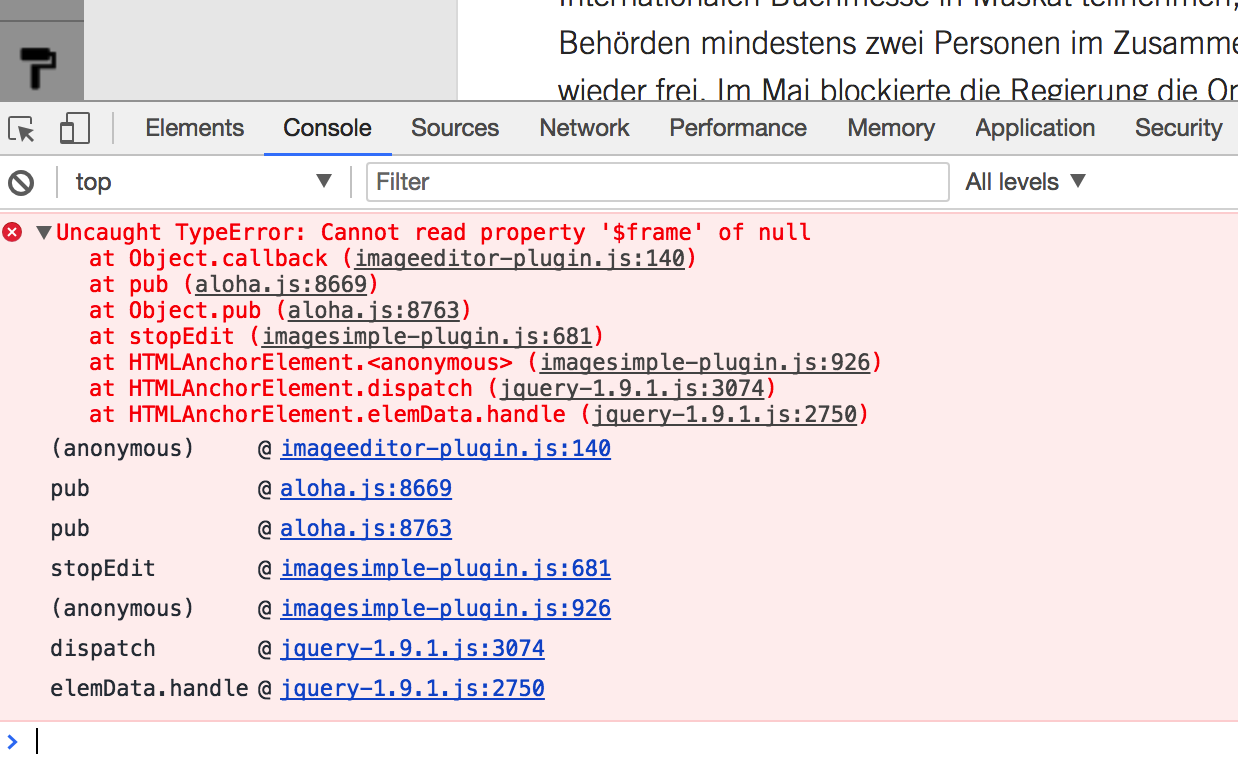Select the elemData.handle call frame text

(x=149, y=689)
